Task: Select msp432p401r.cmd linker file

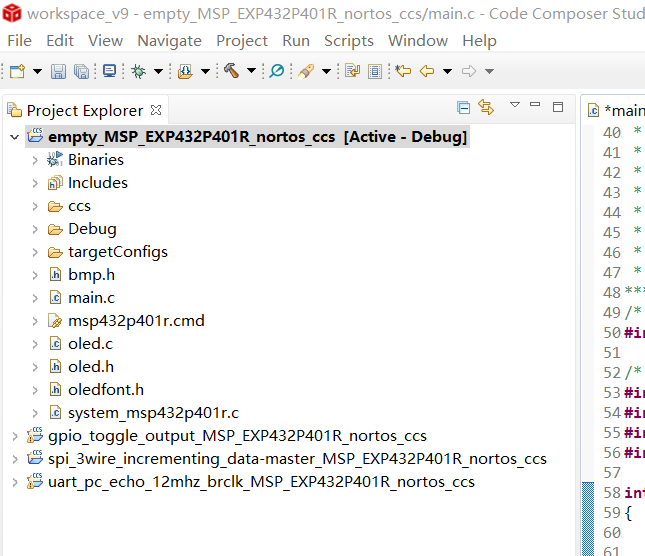Action: click(x=136, y=321)
